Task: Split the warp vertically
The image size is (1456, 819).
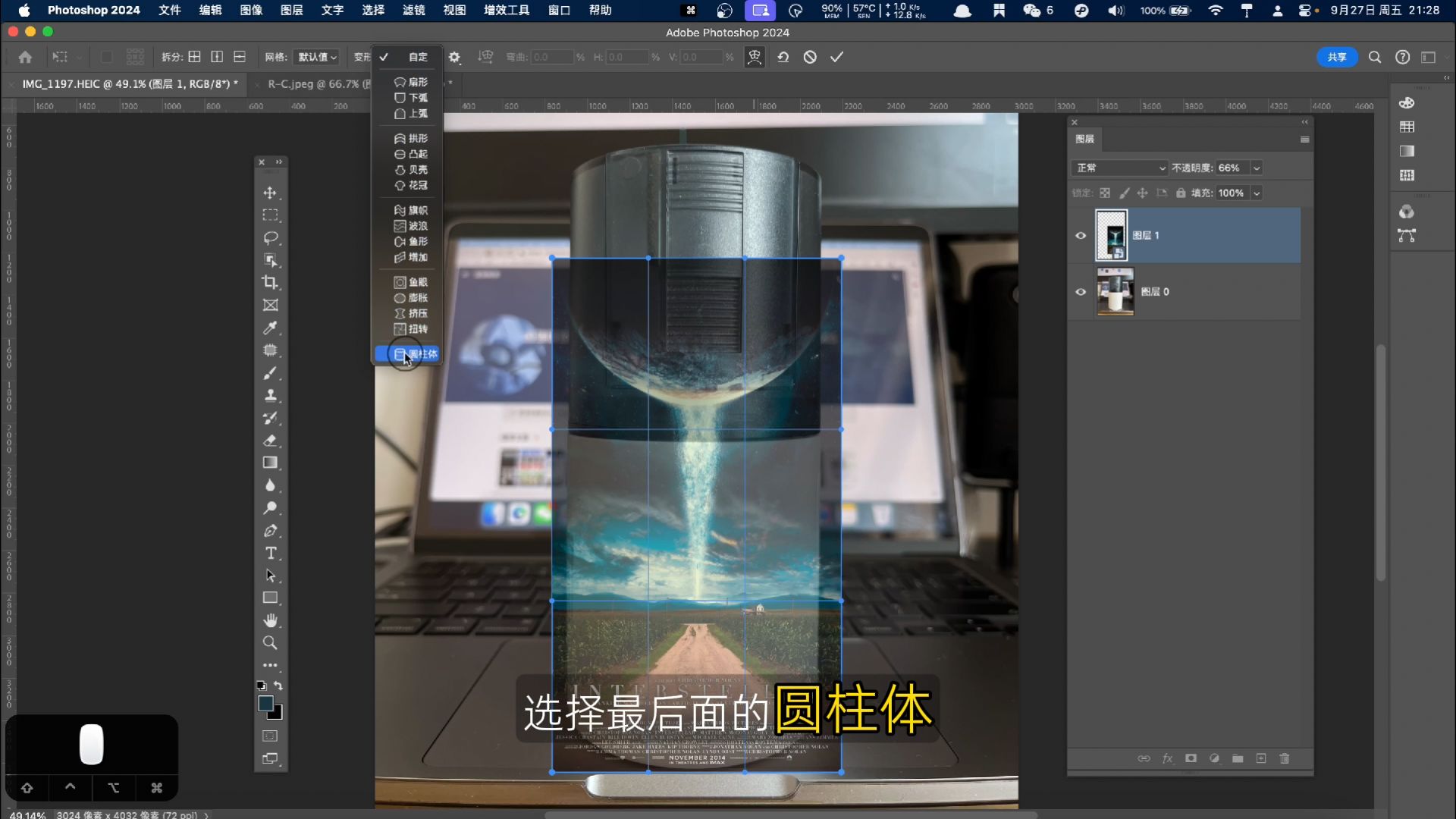Action: pos(217,57)
